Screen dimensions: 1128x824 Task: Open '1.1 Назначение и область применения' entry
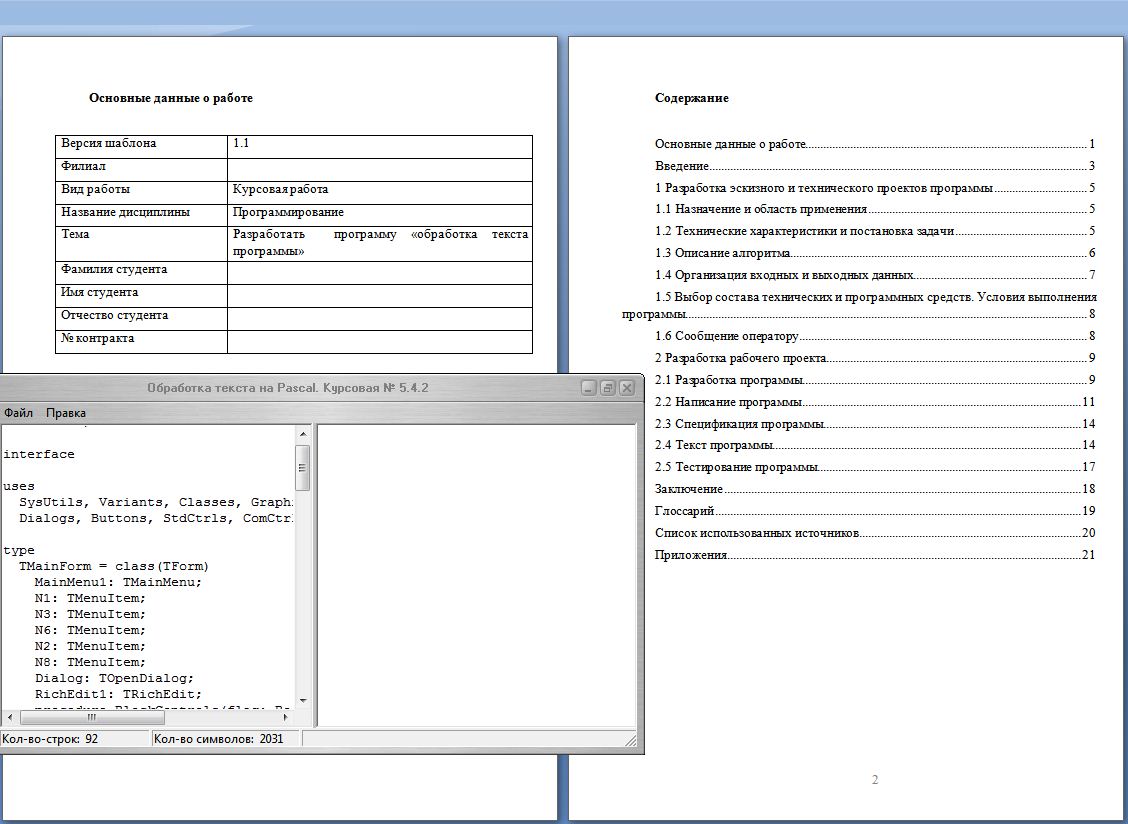pyautogui.click(x=875, y=209)
